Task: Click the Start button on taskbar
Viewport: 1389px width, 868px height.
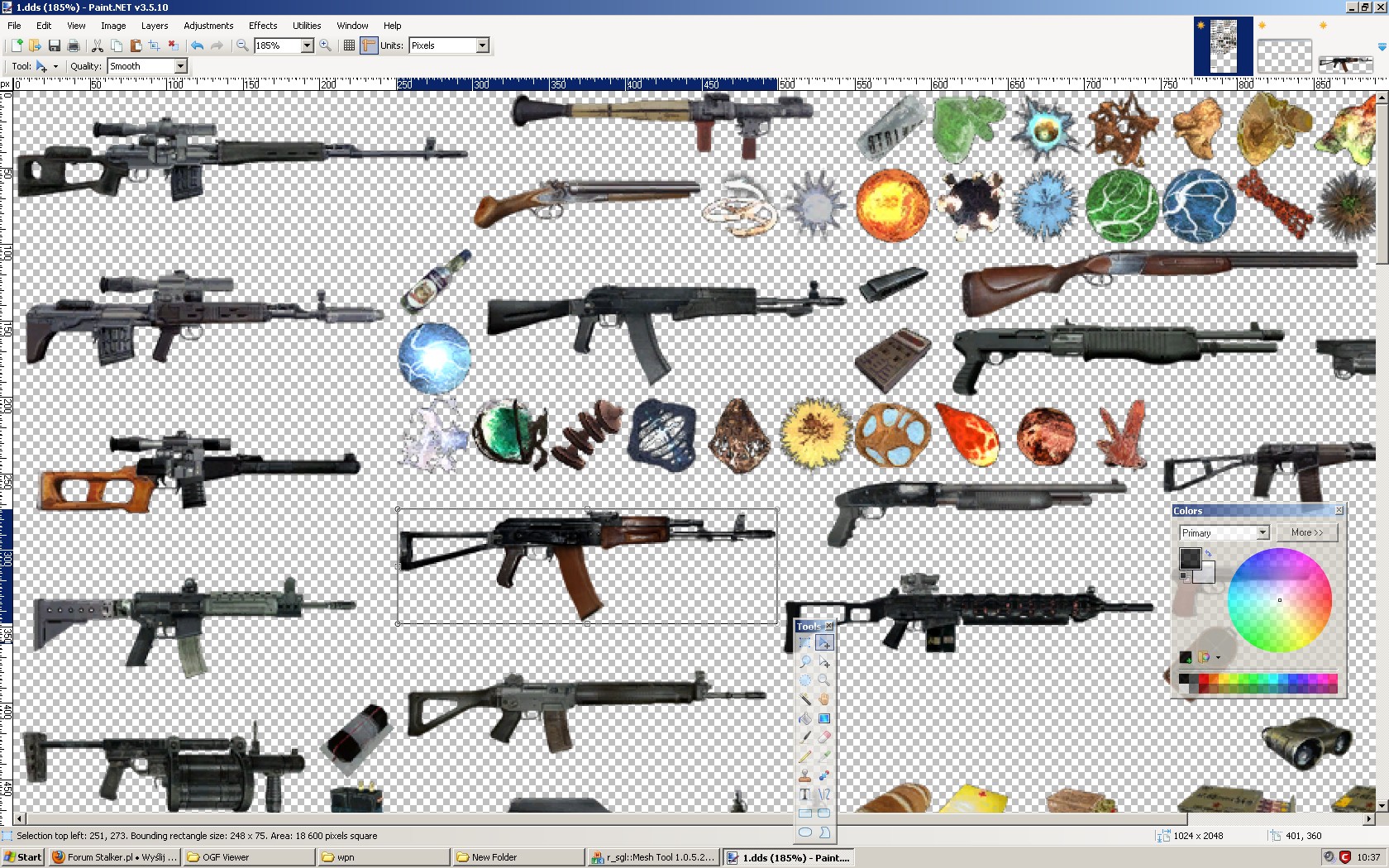Action: coord(22,857)
